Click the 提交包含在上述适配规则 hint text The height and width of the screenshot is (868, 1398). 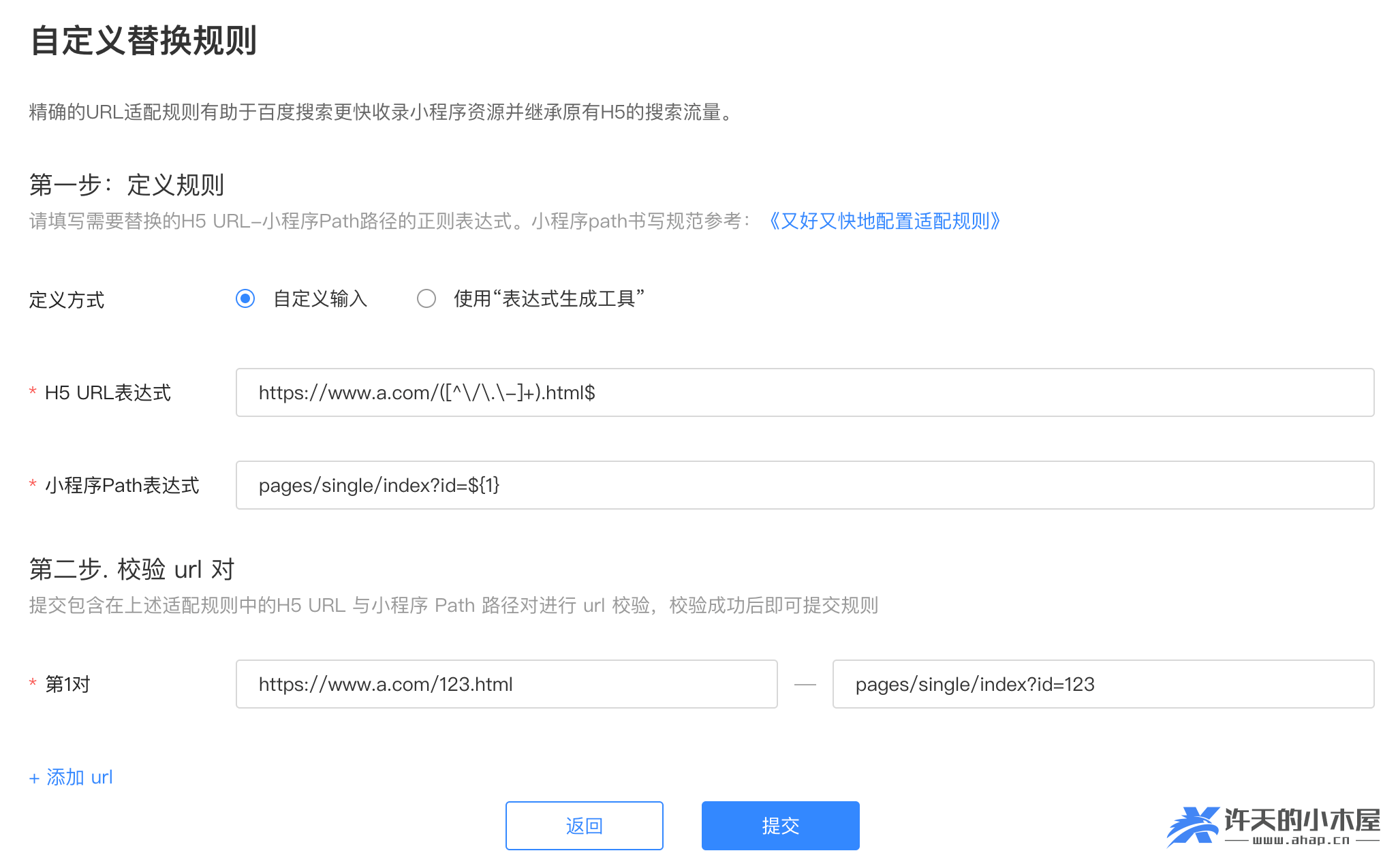[454, 605]
